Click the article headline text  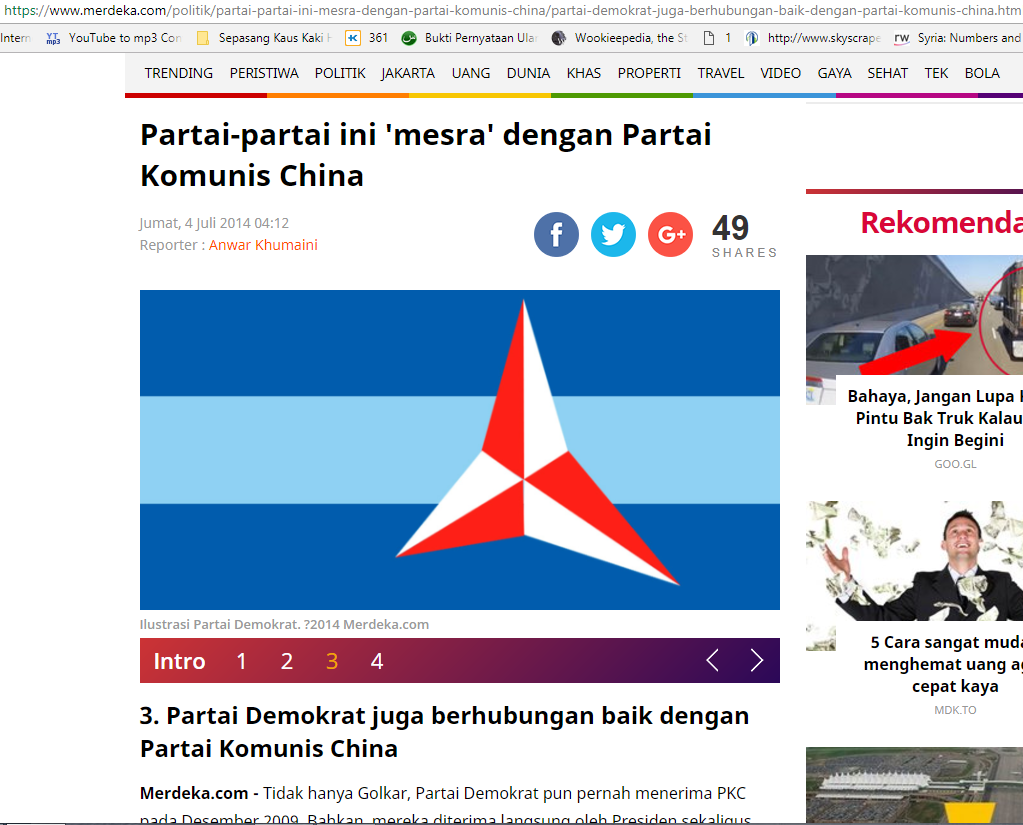pyautogui.click(x=425, y=155)
